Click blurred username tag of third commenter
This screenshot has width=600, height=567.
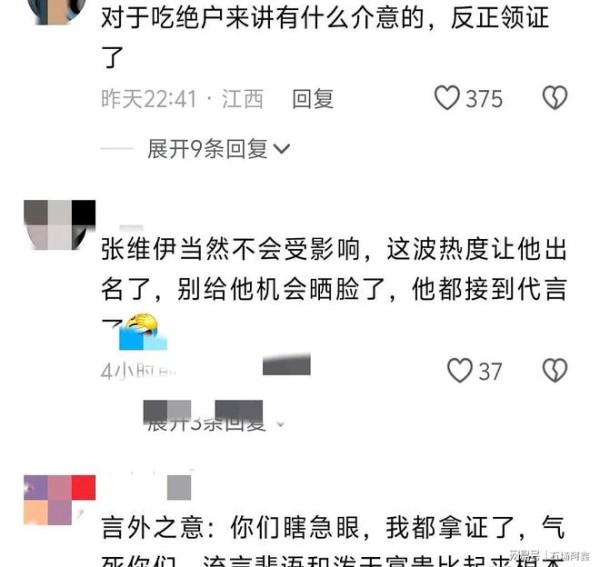coord(179,487)
